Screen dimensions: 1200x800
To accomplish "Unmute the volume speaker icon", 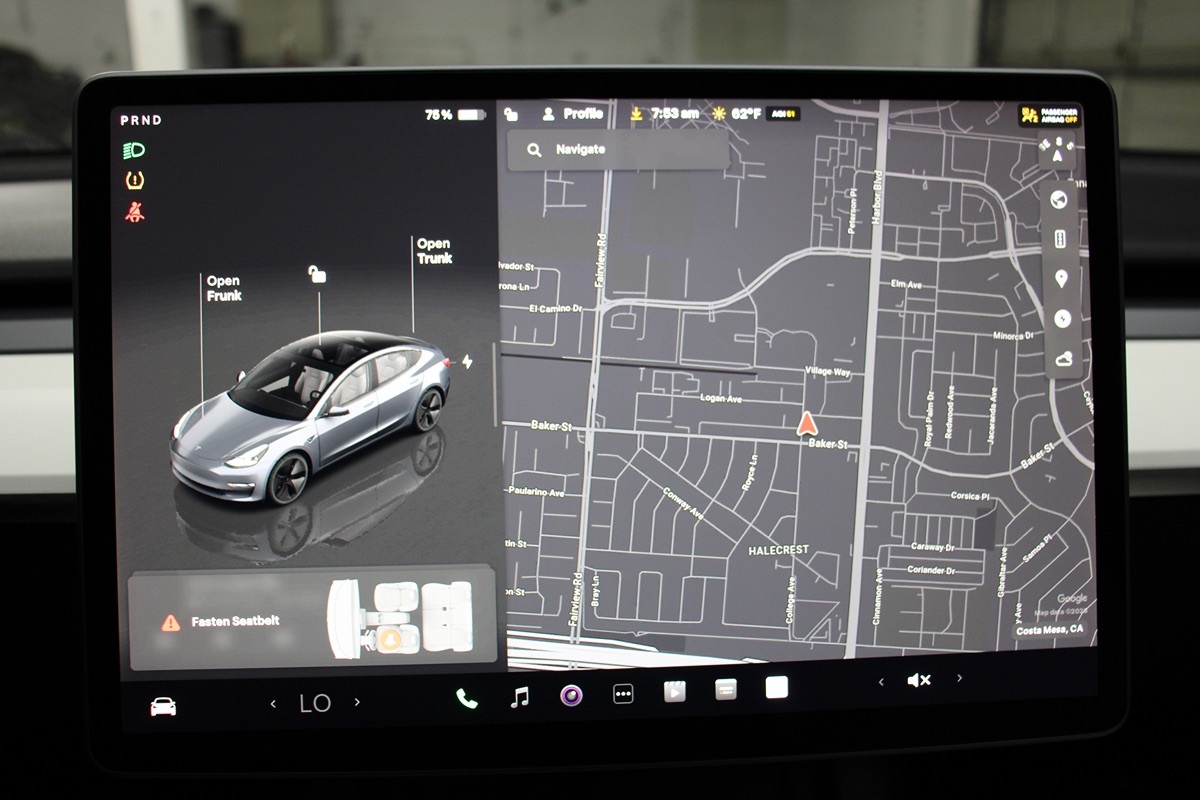I will tap(918, 680).
